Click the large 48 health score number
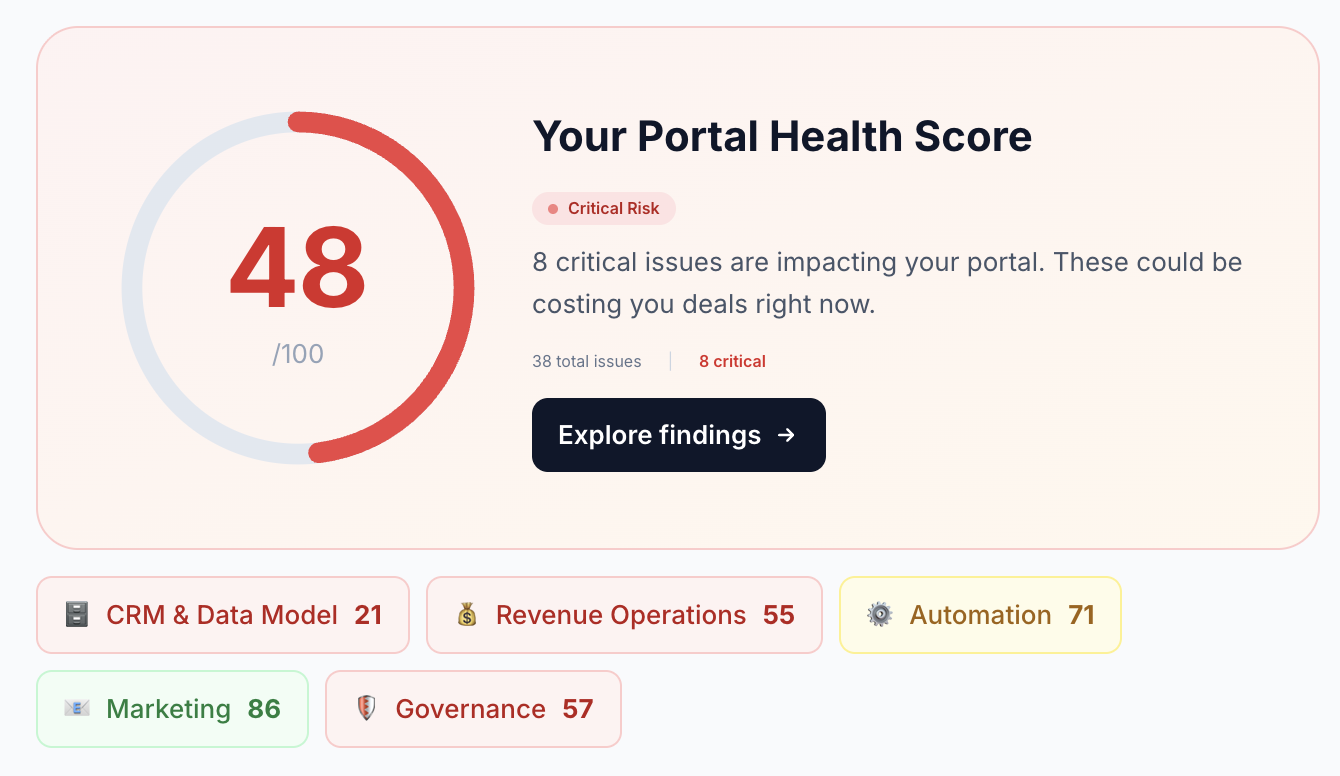1340x776 pixels. click(x=298, y=269)
